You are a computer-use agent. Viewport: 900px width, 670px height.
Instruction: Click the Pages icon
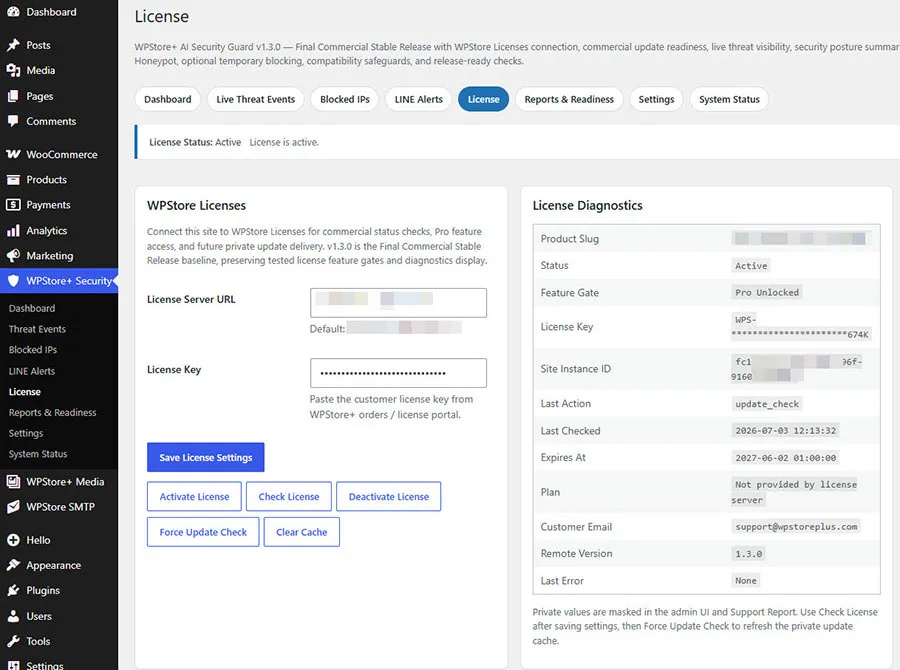point(13,96)
